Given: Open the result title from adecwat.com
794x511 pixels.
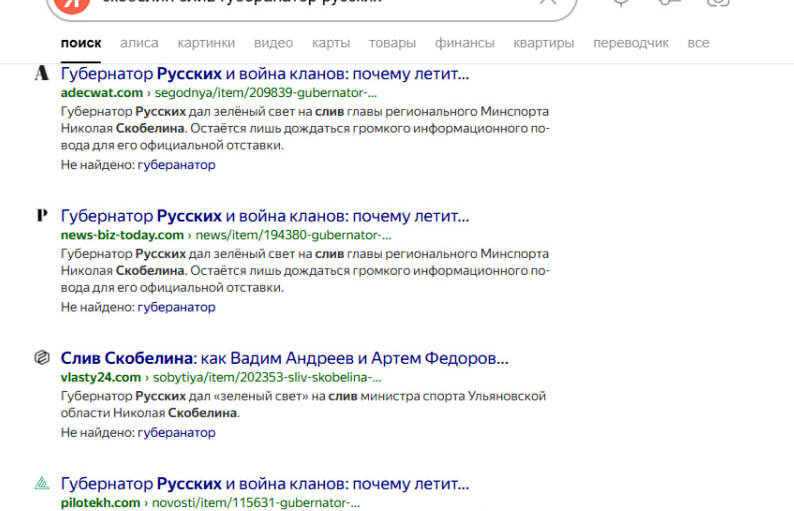Looking at the screenshot, I should click(x=264, y=74).
